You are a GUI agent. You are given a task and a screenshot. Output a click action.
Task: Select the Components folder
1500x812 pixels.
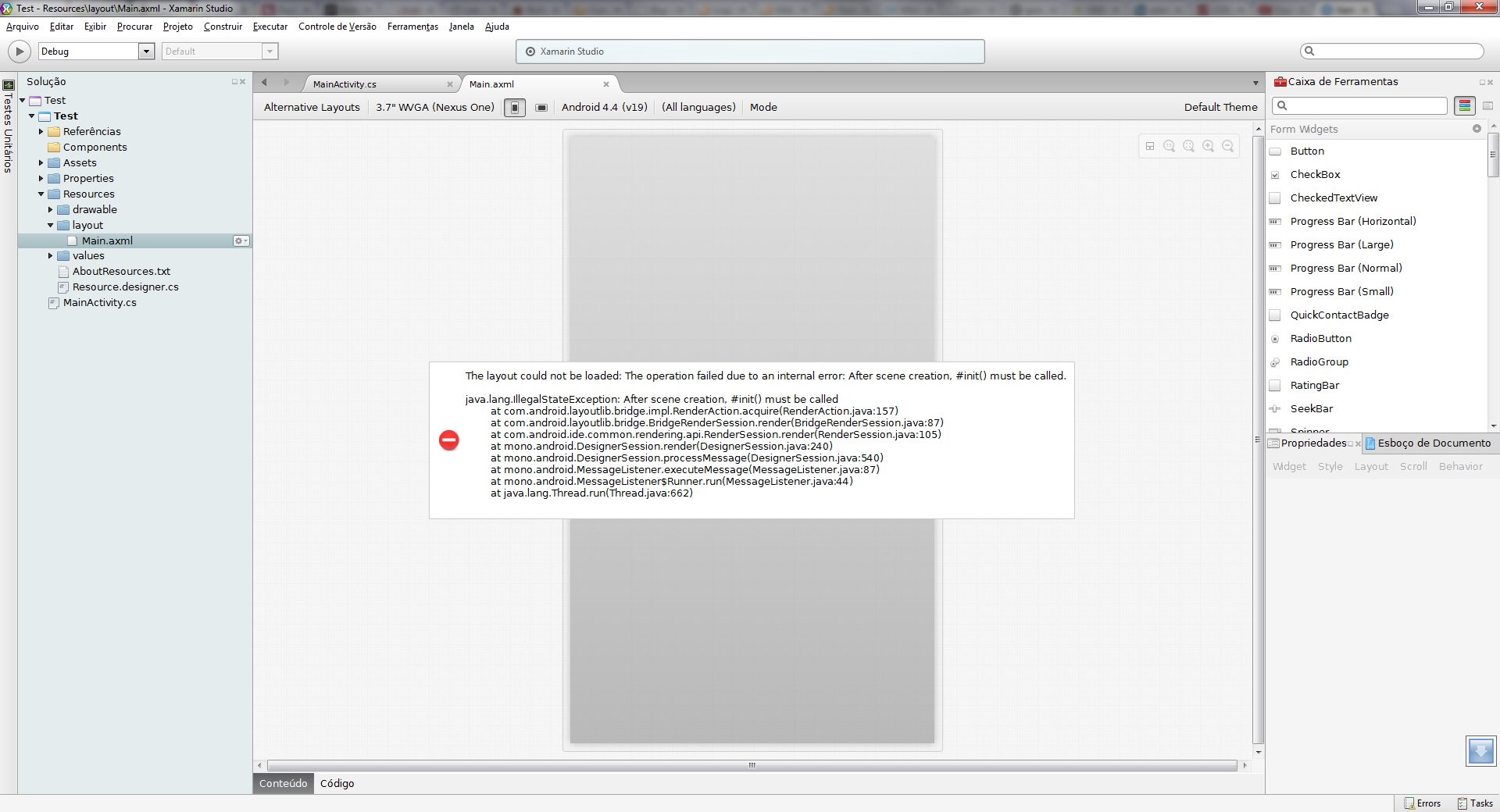[95, 148]
